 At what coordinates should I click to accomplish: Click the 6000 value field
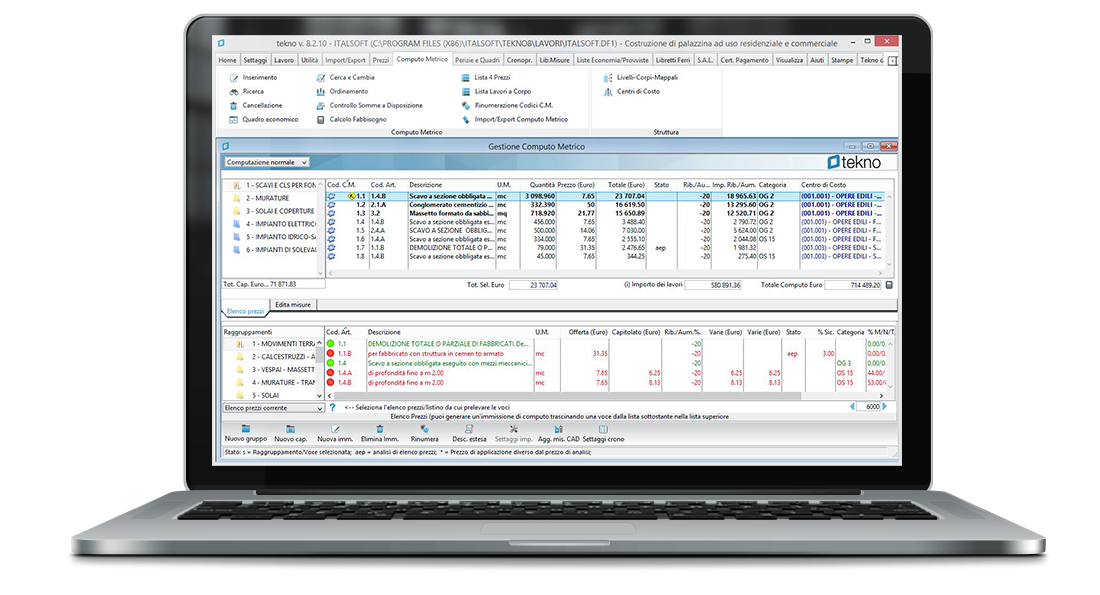pos(869,407)
